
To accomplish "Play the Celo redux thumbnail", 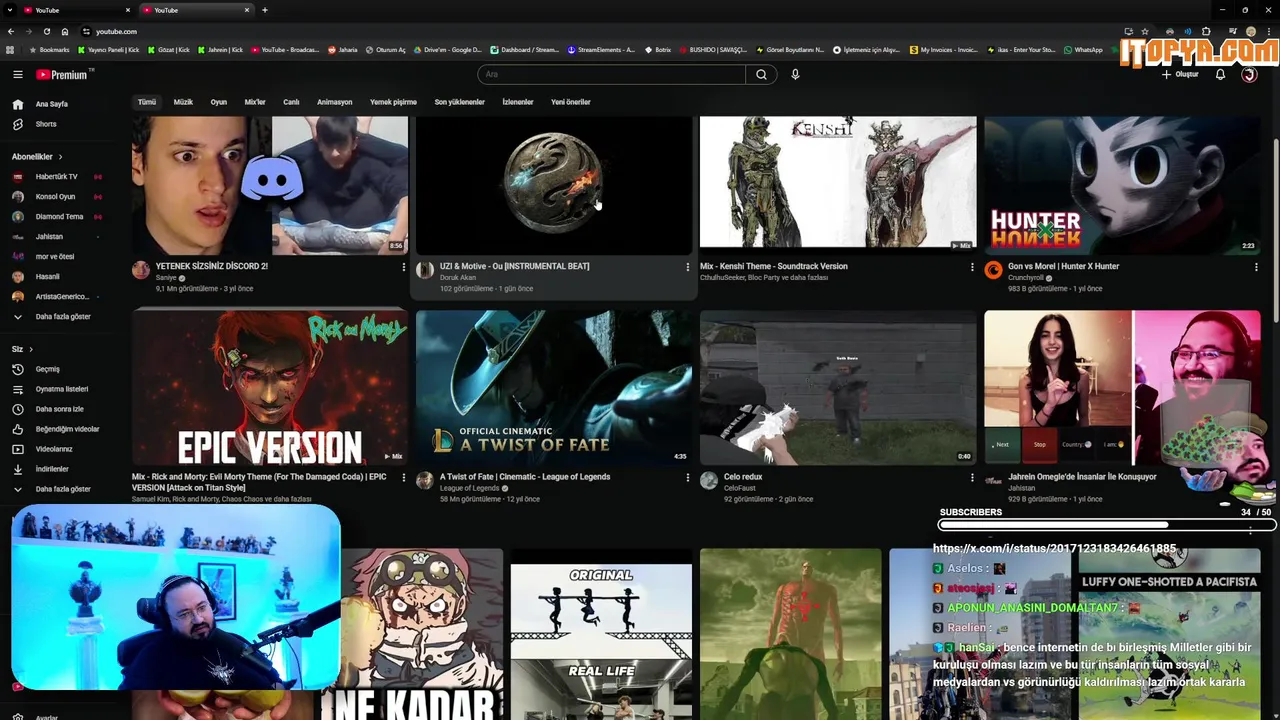I will tap(838, 387).
